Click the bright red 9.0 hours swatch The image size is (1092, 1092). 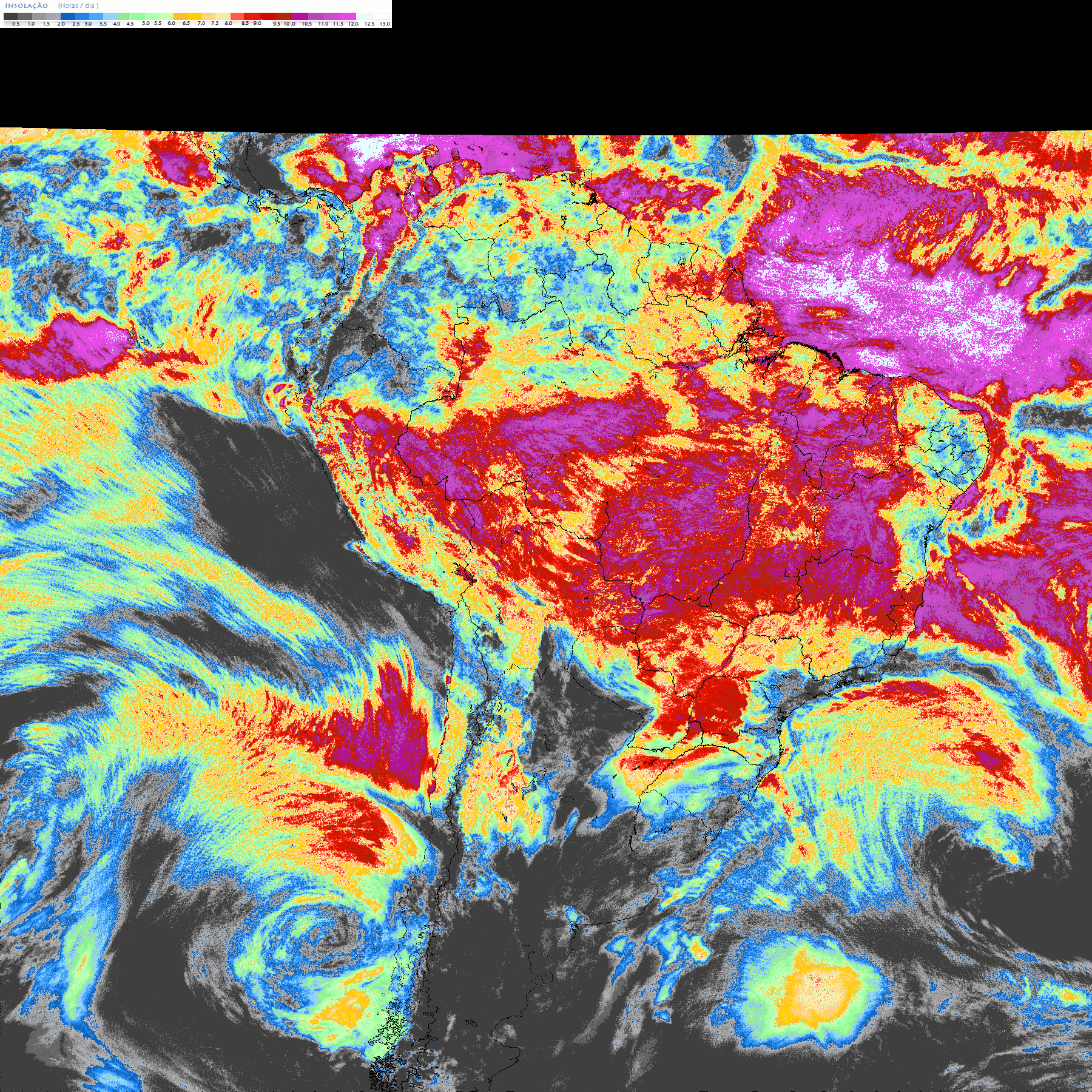click(x=252, y=16)
